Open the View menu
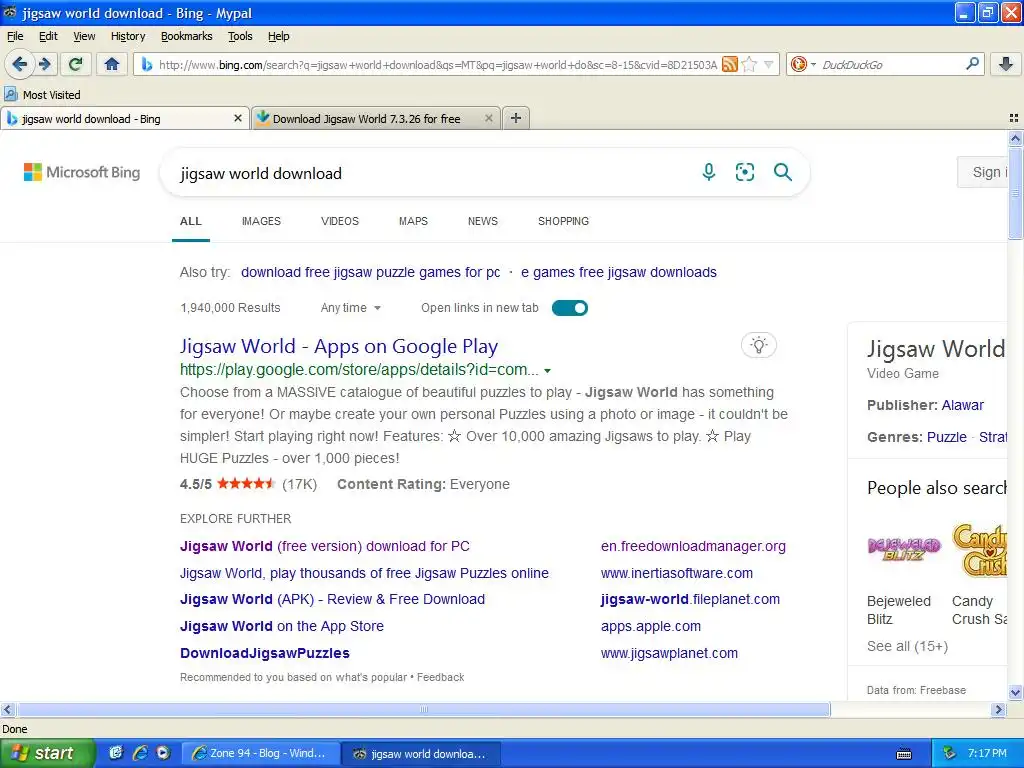This screenshot has width=1024, height=768. (x=84, y=36)
